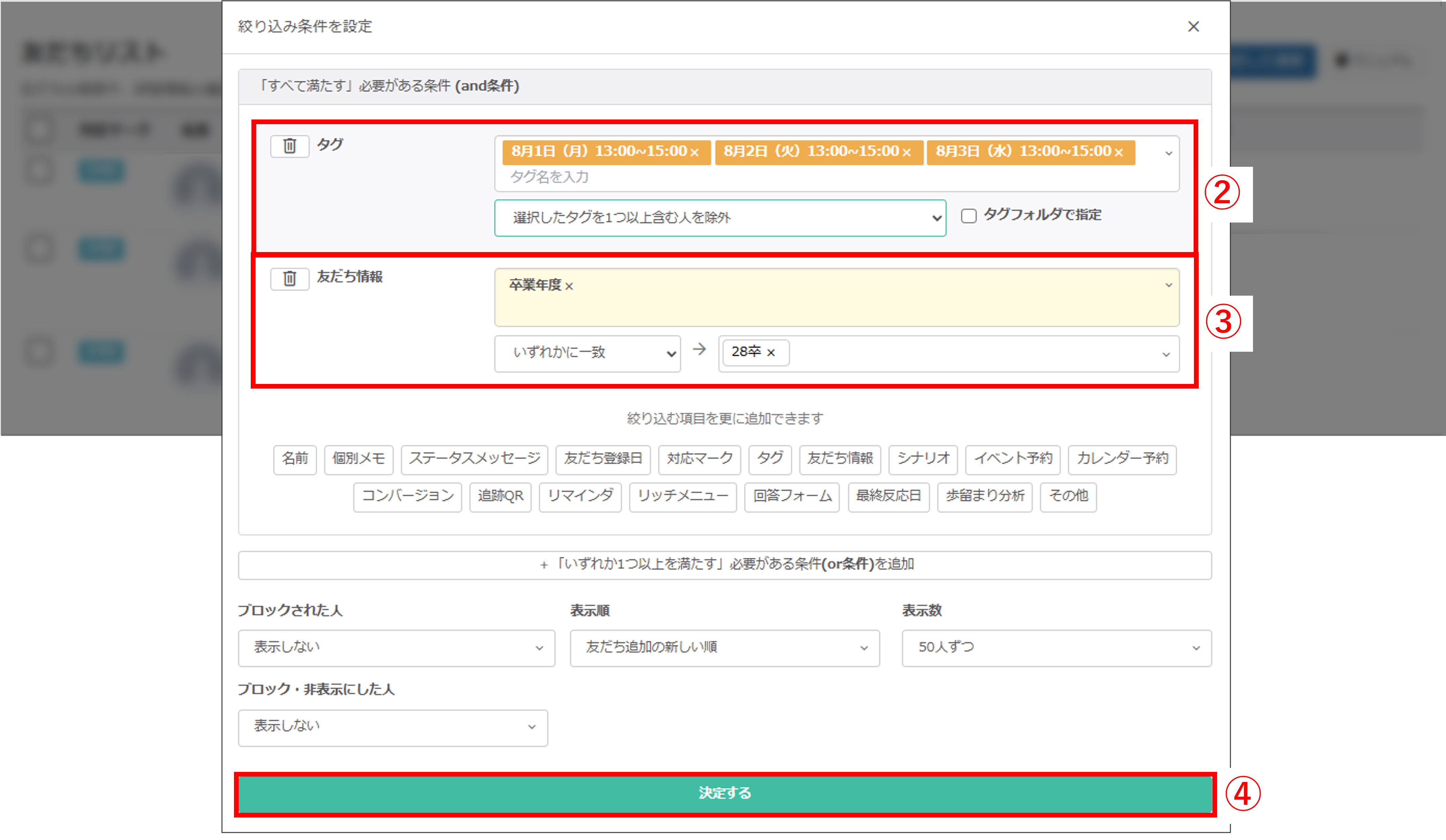Open the ブロックされた人 dropdown

tap(396, 648)
